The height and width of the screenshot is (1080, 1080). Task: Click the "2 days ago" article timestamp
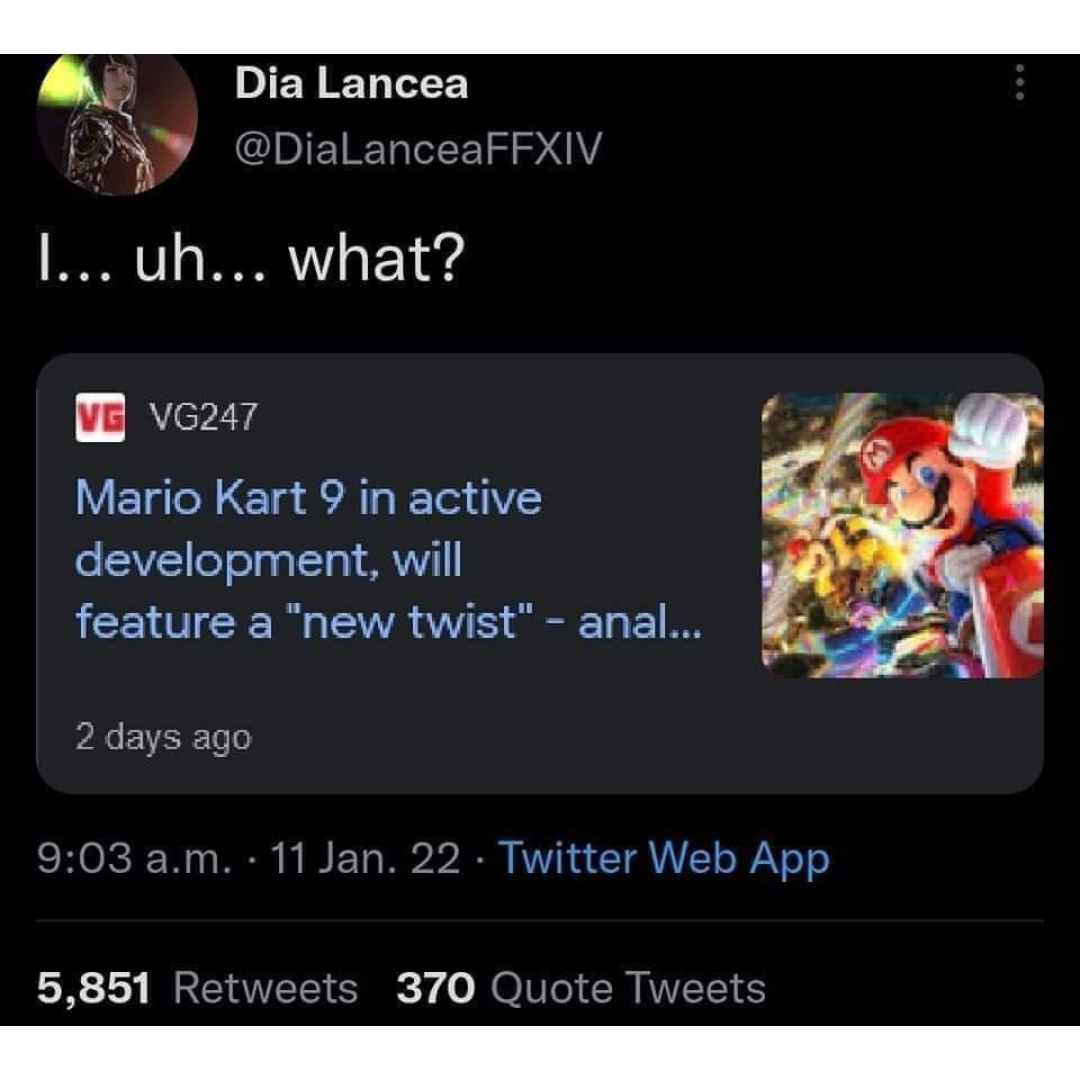tap(163, 738)
